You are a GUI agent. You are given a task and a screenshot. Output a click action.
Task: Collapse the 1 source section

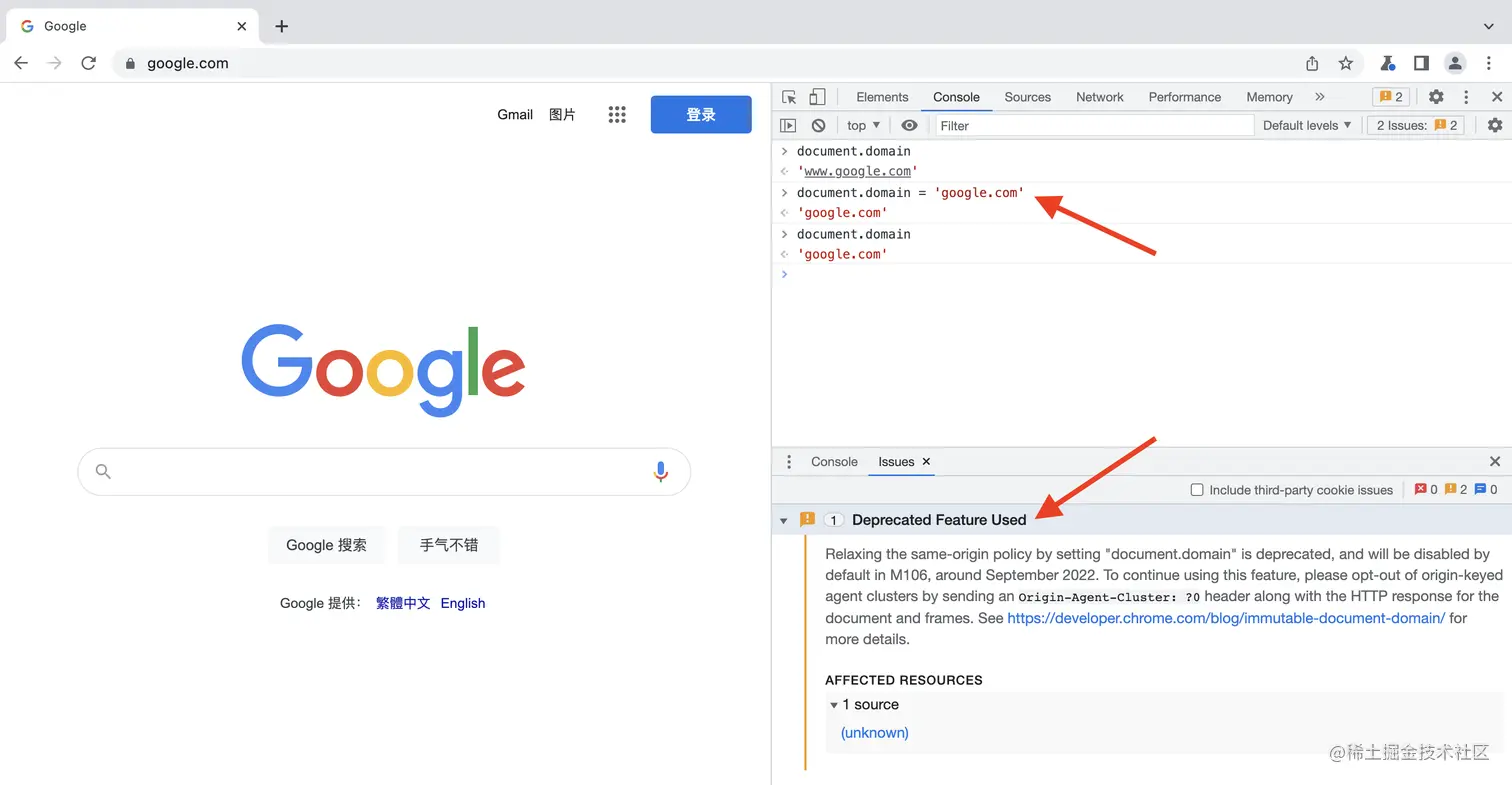pyautogui.click(x=834, y=705)
